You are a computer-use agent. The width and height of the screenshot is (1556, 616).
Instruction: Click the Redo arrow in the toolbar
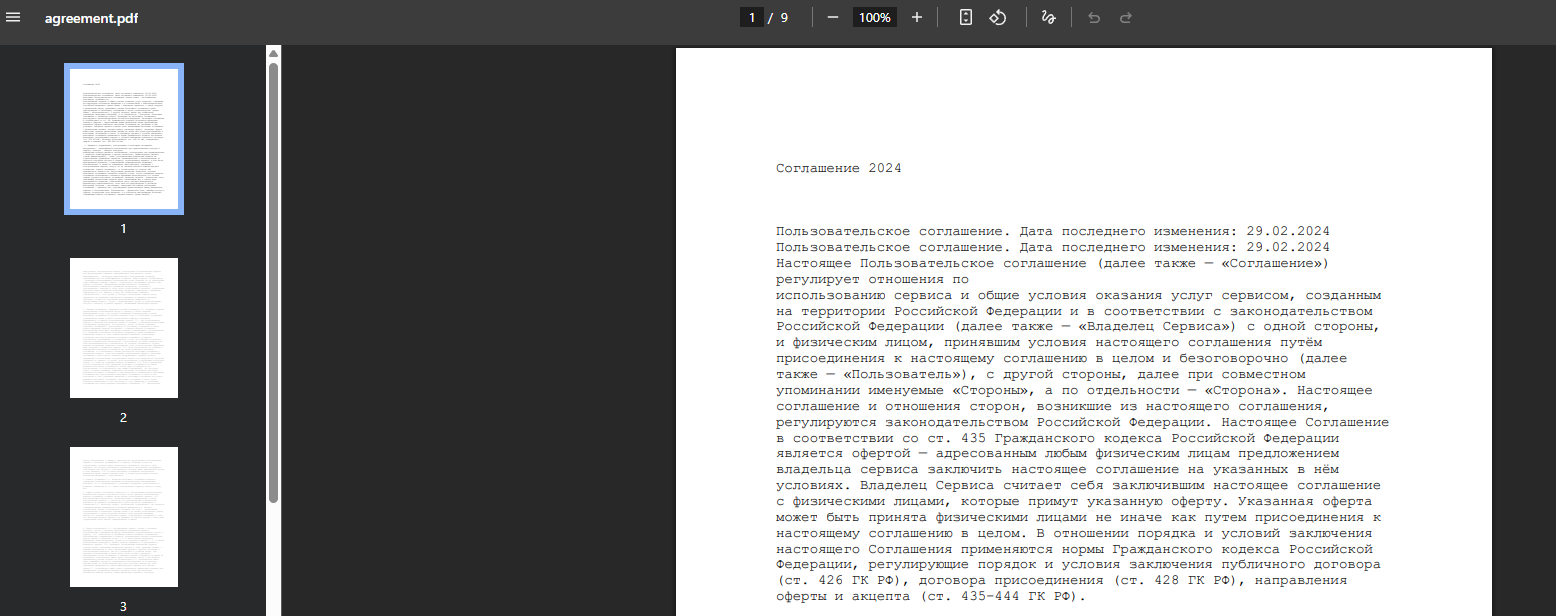point(1126,18)
